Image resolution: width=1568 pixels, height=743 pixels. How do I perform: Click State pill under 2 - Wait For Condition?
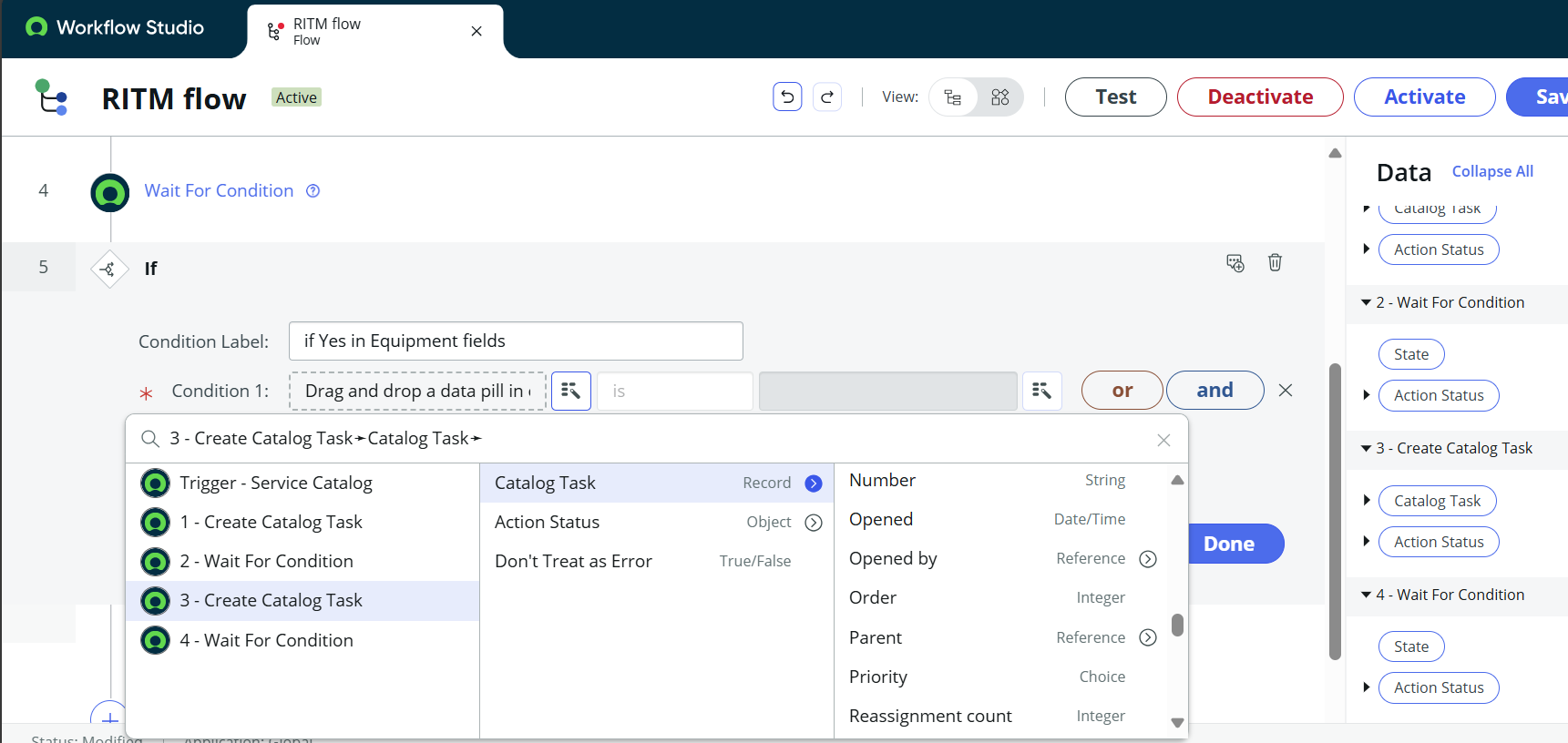click(1411, 354)
